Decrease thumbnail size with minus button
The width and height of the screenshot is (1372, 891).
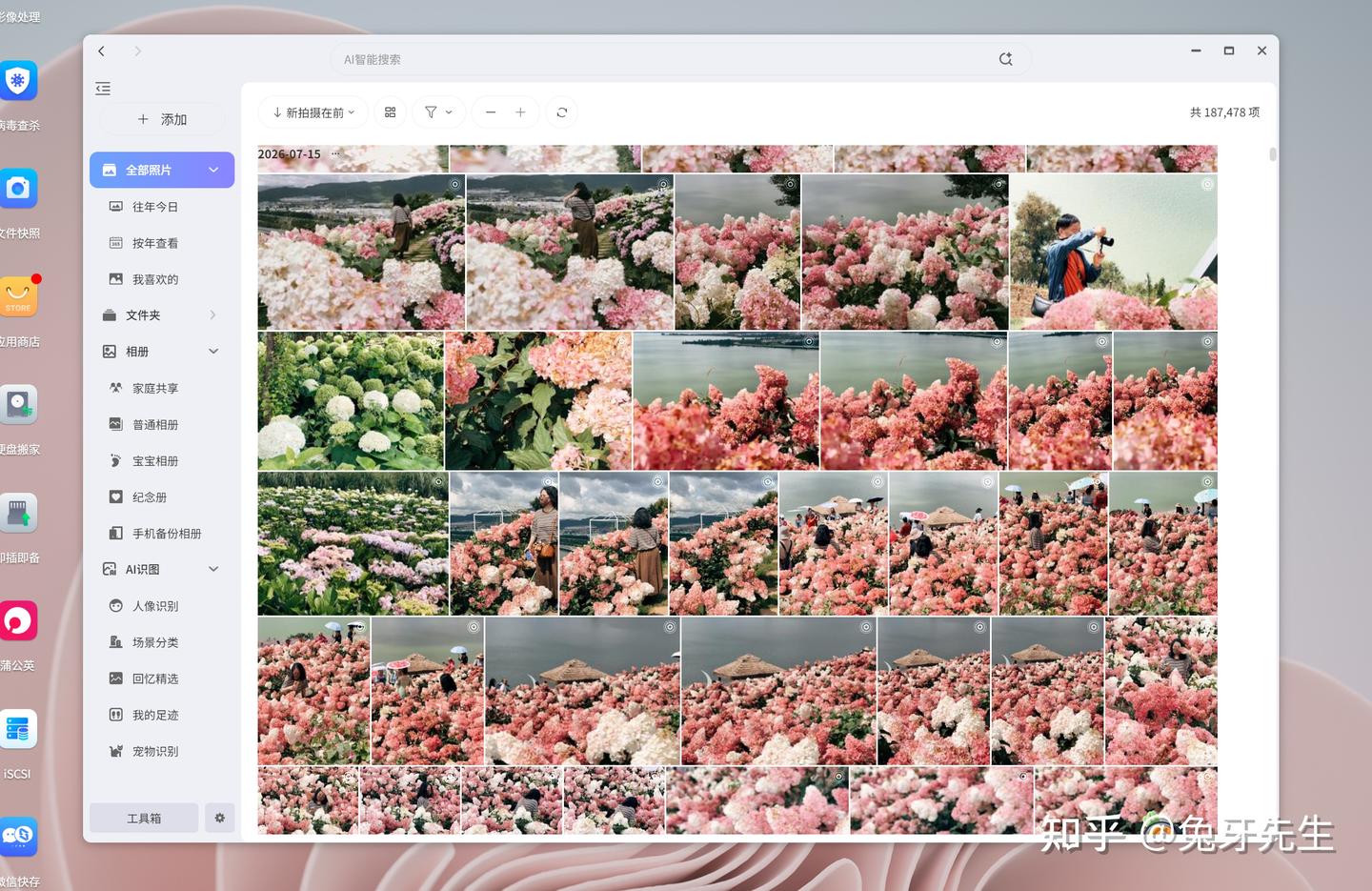pos(491,112)
